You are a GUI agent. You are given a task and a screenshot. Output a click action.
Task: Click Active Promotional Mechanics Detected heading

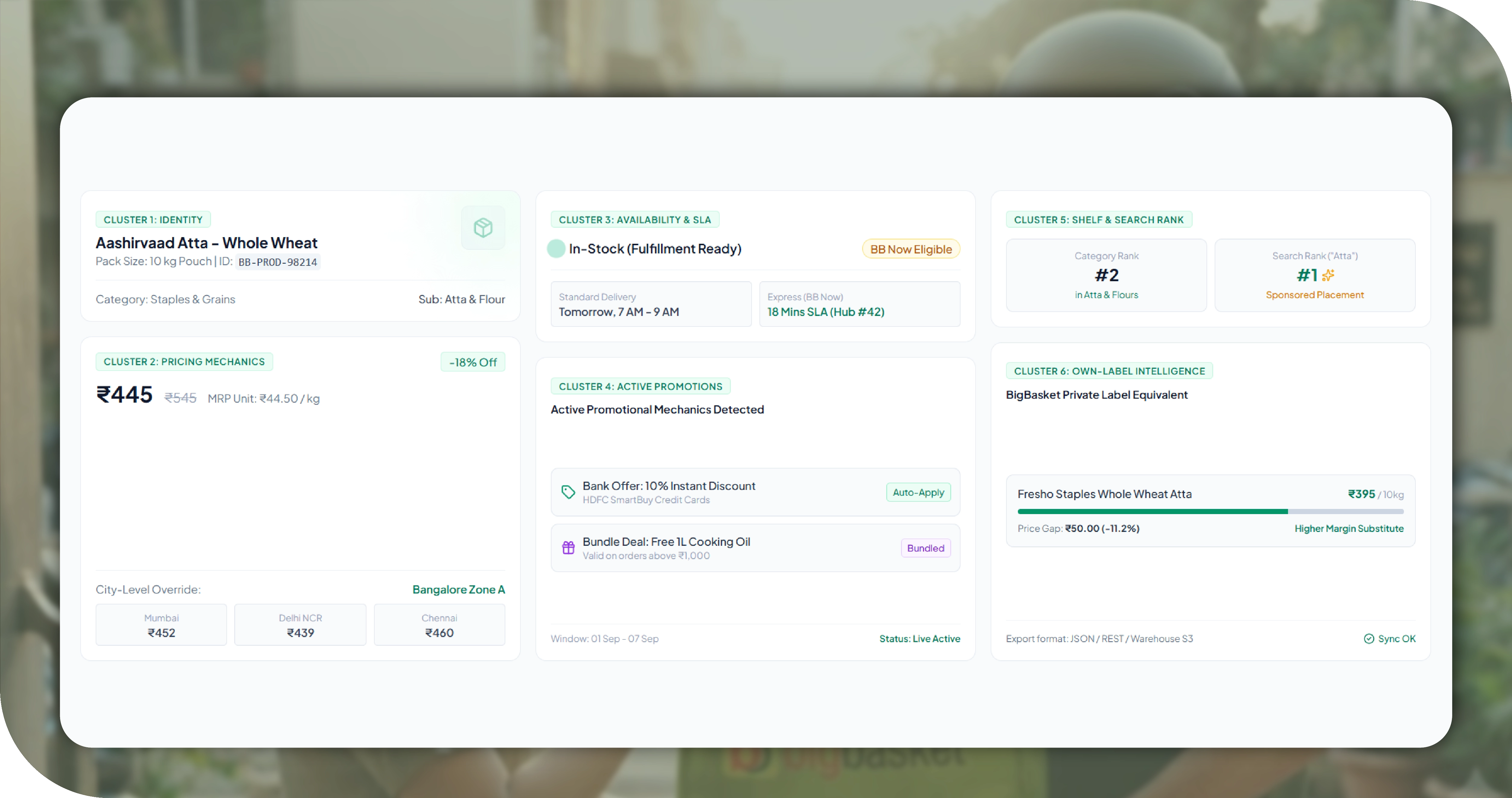click(x=657, y=410)
